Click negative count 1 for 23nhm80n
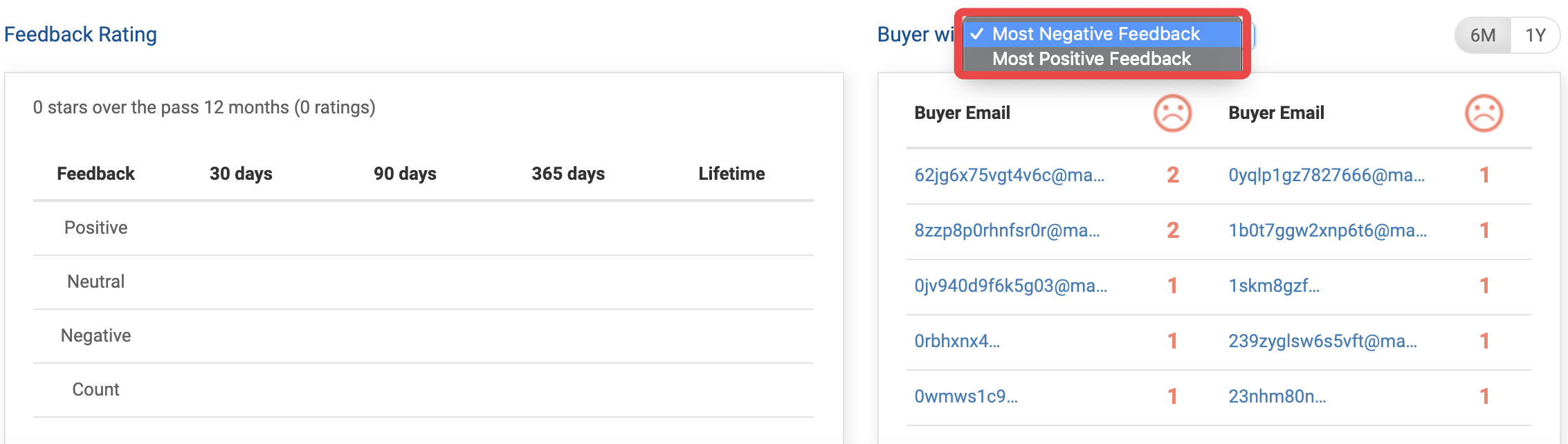This screenshot has width=1568, height=444. (x=1484, y=396)
